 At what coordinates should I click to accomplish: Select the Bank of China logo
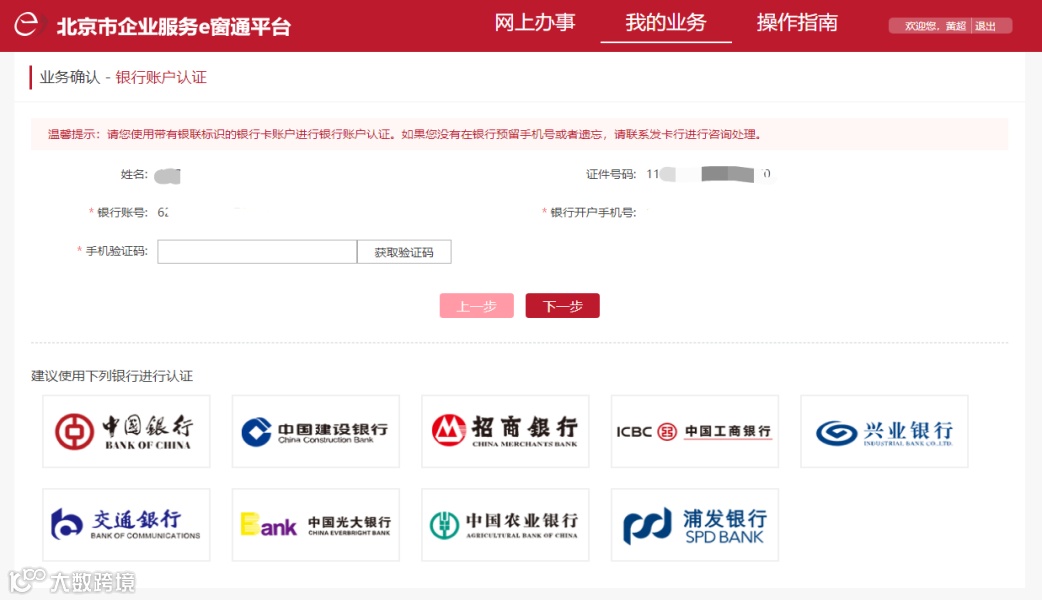tap(126, 431)
